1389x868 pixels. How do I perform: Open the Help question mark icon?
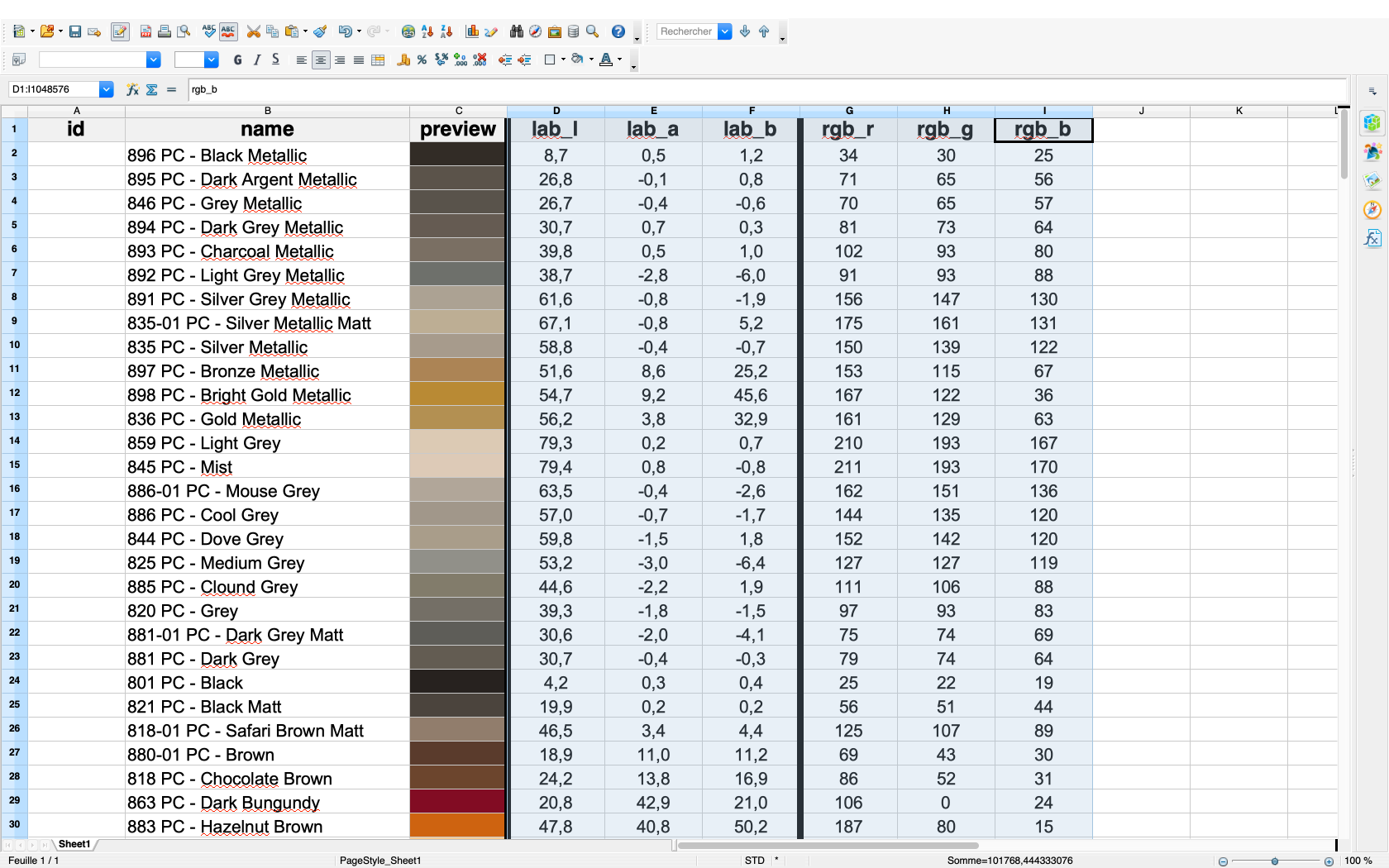coord(618,31)
